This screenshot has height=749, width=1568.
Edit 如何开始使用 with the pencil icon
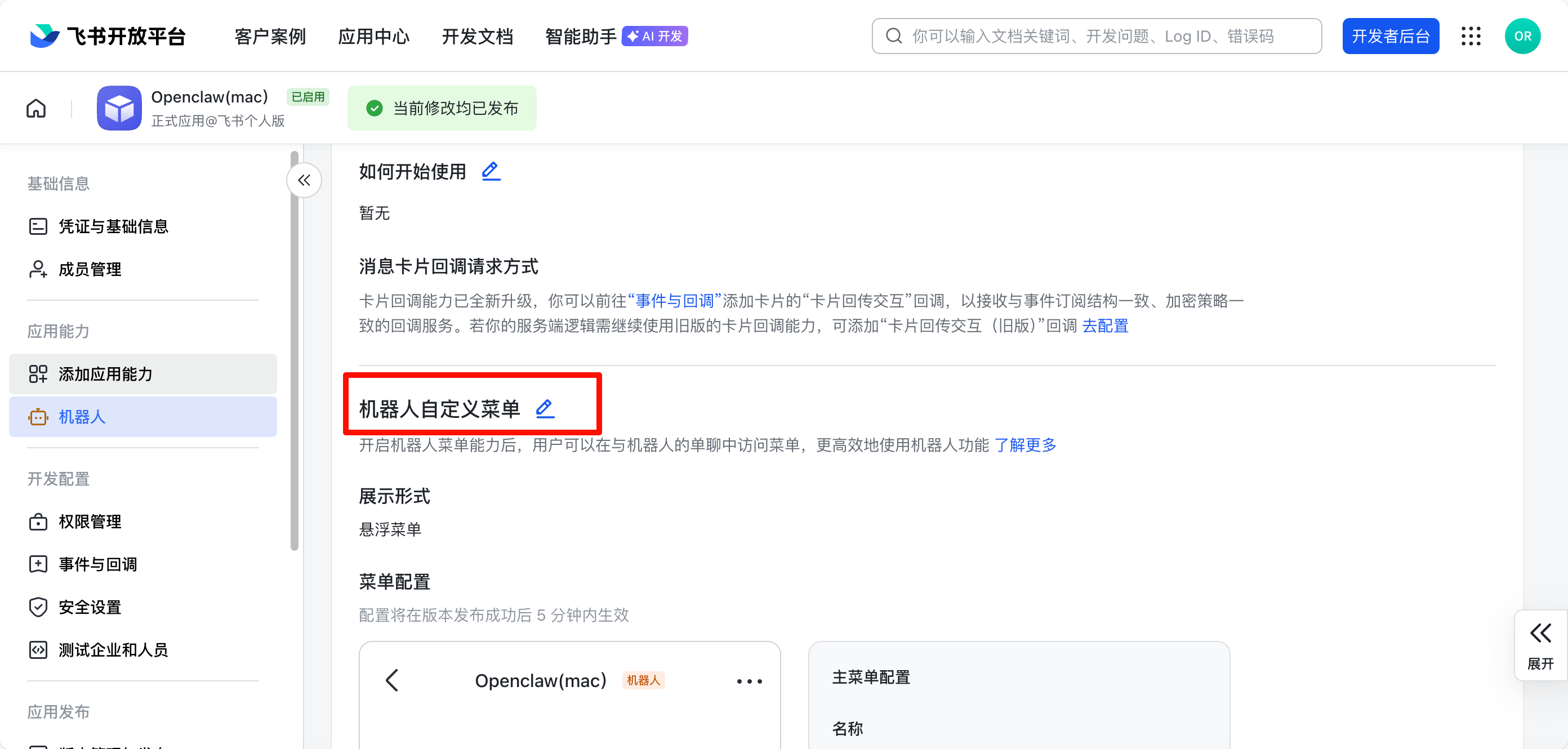(491, 171)
